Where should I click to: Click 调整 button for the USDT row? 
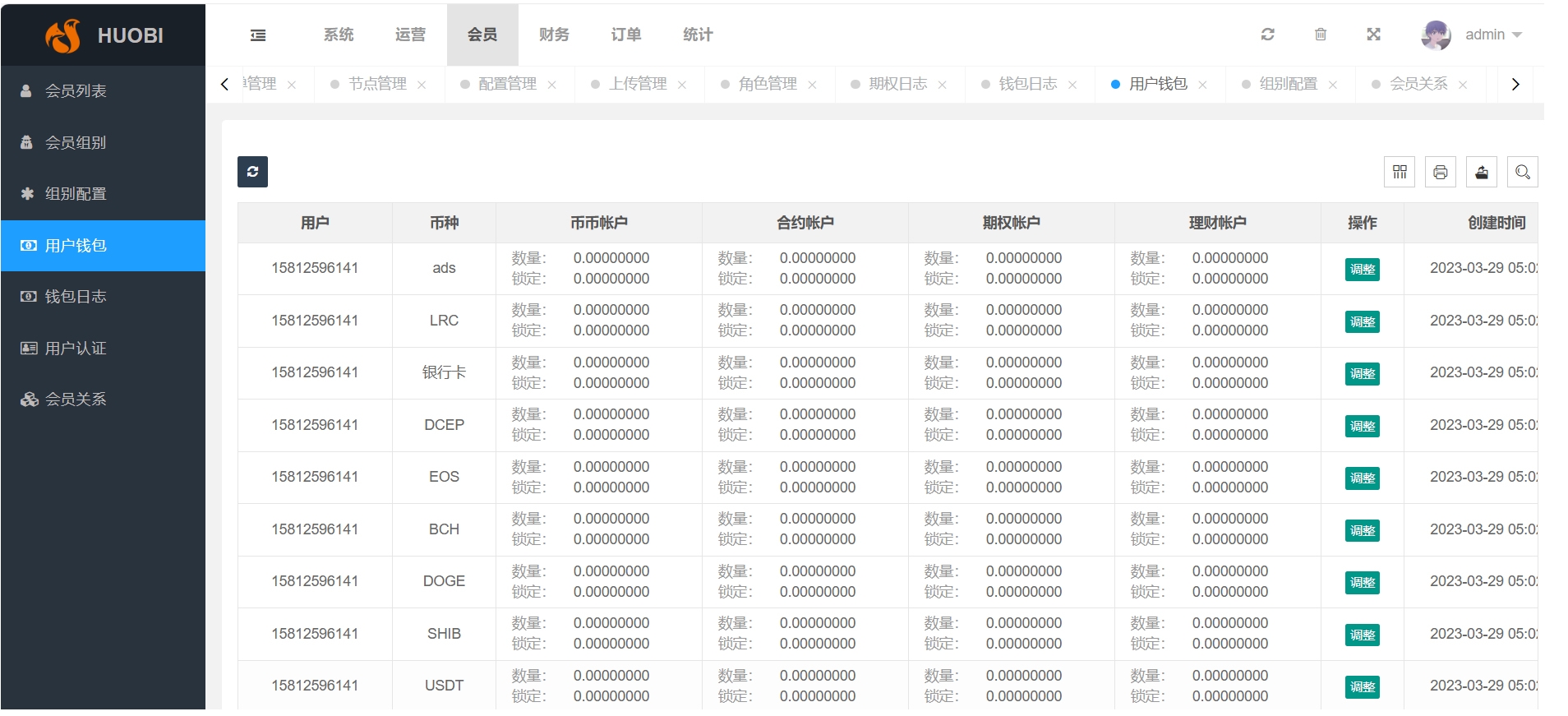1362,687
